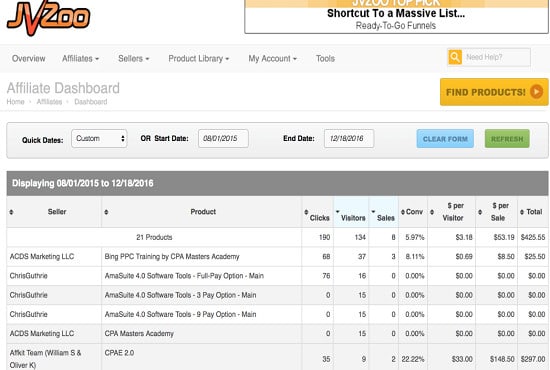Select 'AmaSuite 4.0 Software Tools - 9 Pay Option - Main'
The width and height of the screenshot is (550, 370).
[x=180, y=315]
